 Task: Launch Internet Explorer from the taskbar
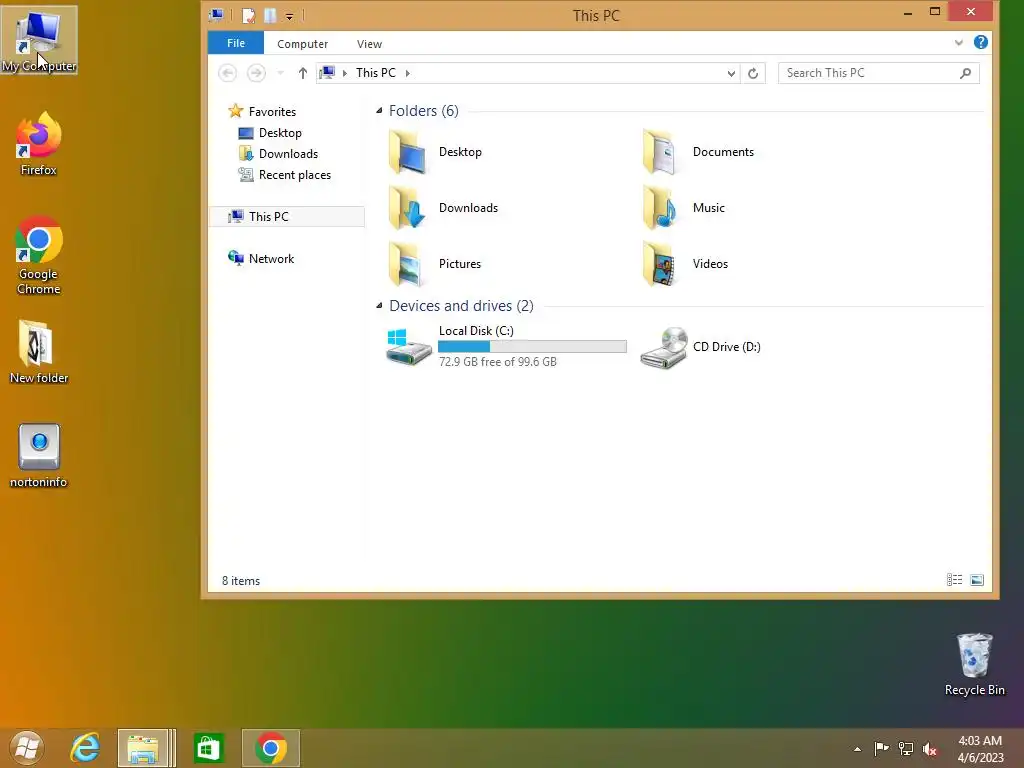point(85,748)
